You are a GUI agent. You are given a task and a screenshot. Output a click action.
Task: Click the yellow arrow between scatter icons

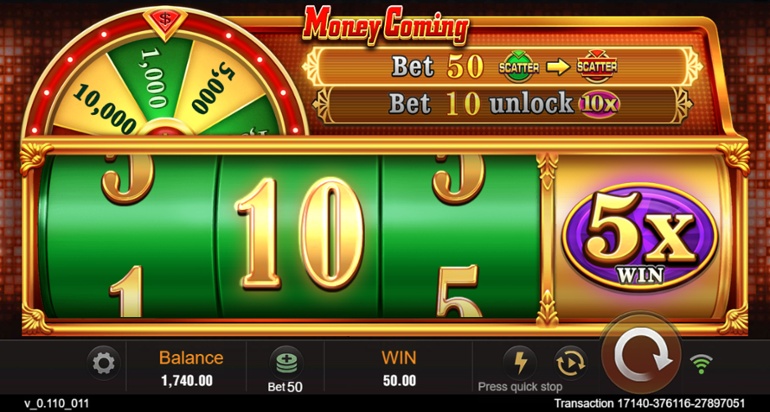(x=558, y=67)
